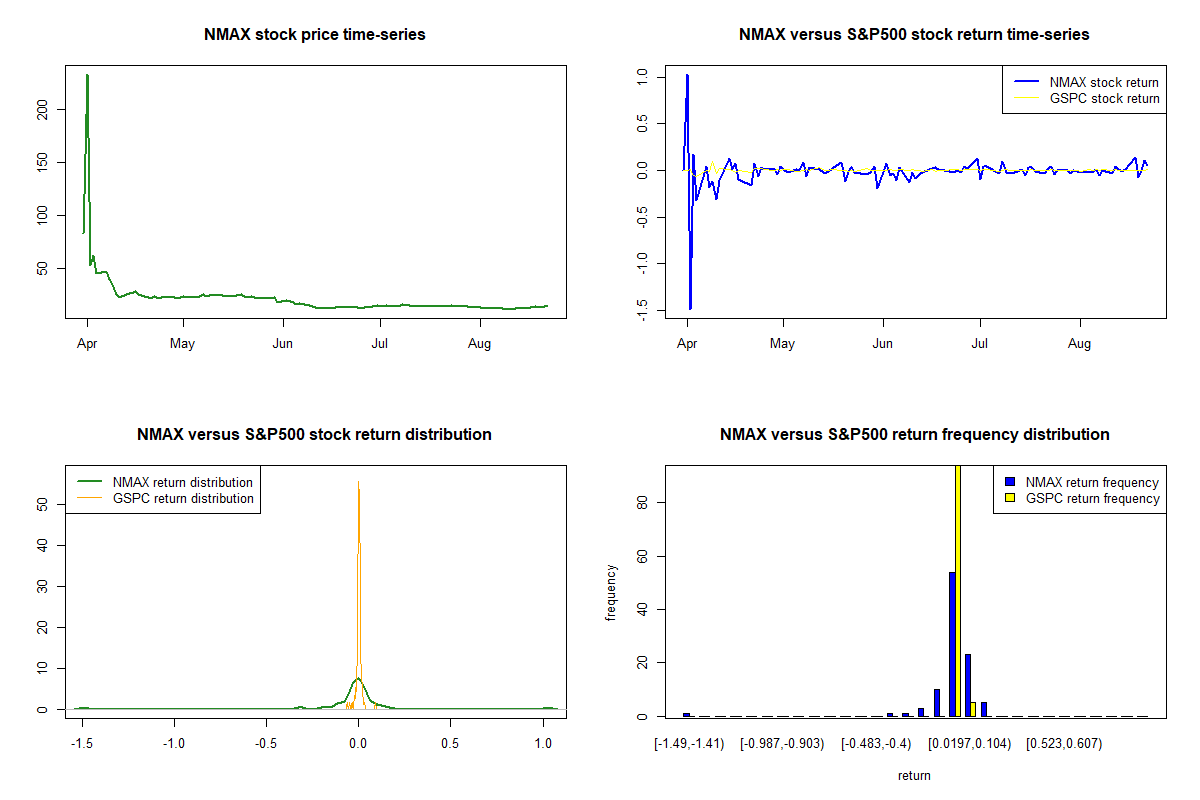Click the GSPC return distribution legend label
This screenshot has height=800, width=1200.
click(x=183, y=498)
